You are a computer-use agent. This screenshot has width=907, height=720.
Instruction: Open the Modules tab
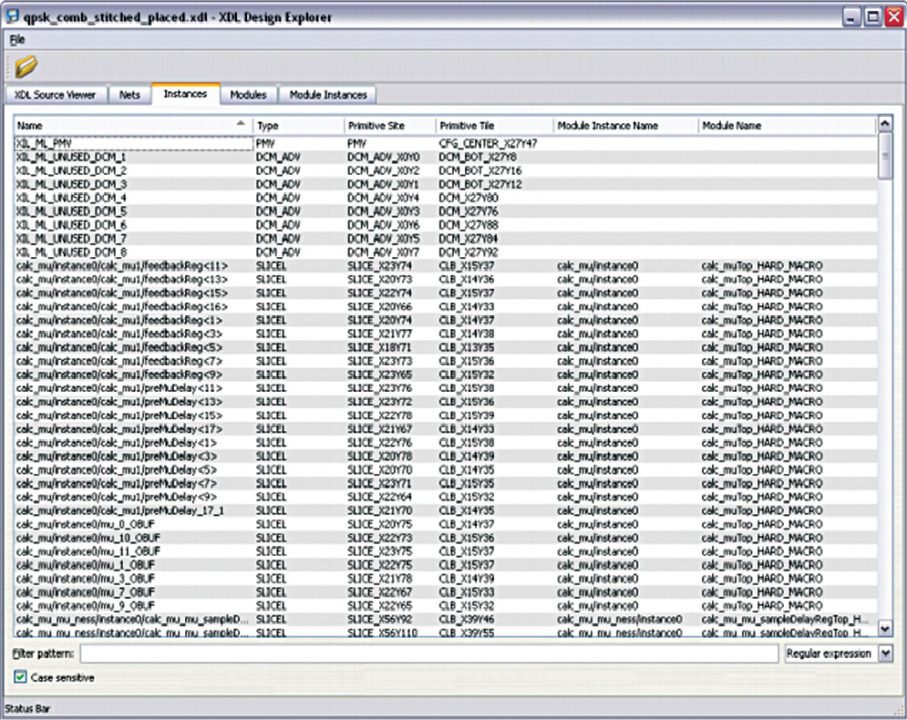248,95
